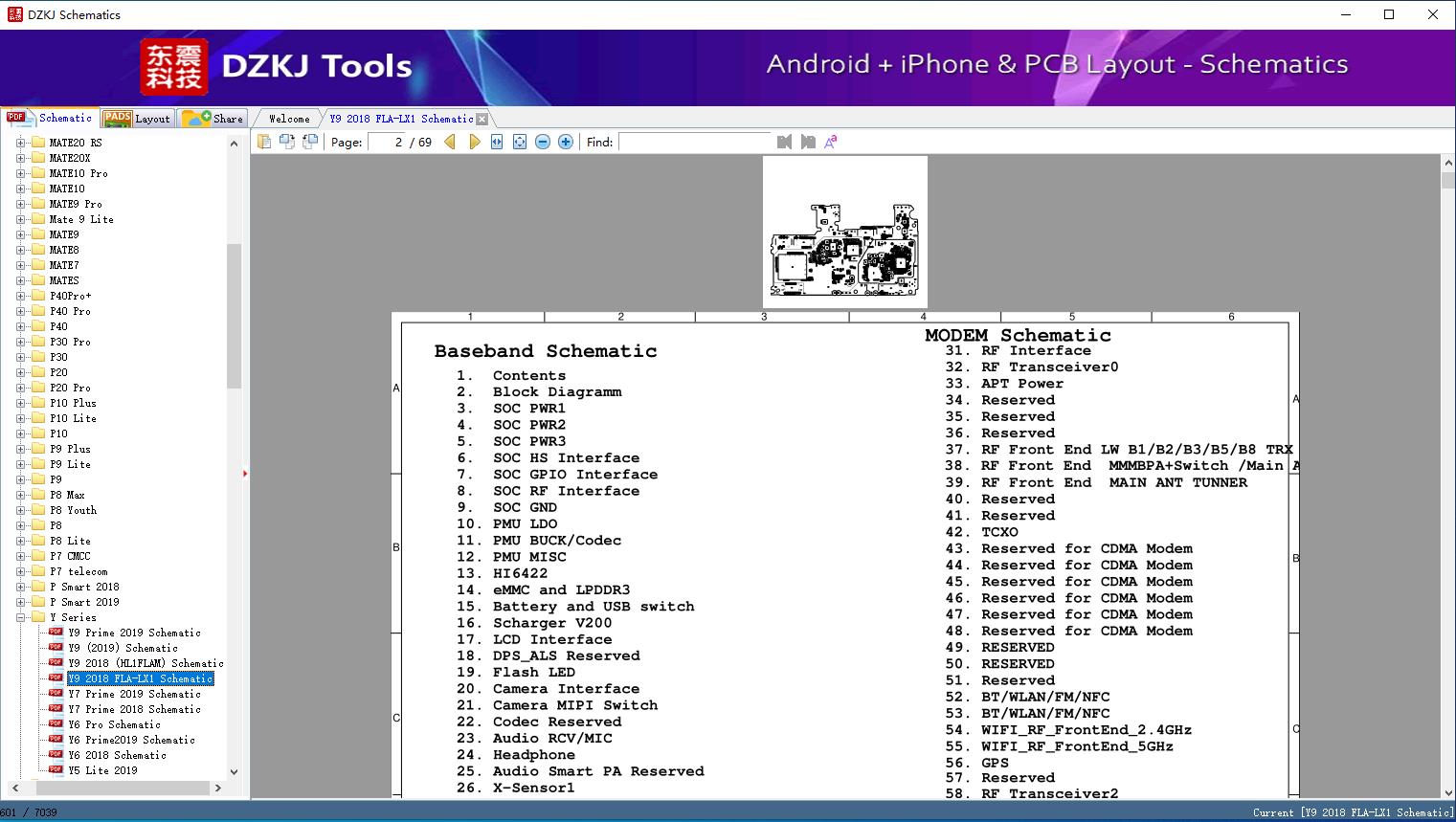The height and width of the screenshot is (822, 1456).
Task: Expand the P8 Youth folder
Action: point(20,510)
